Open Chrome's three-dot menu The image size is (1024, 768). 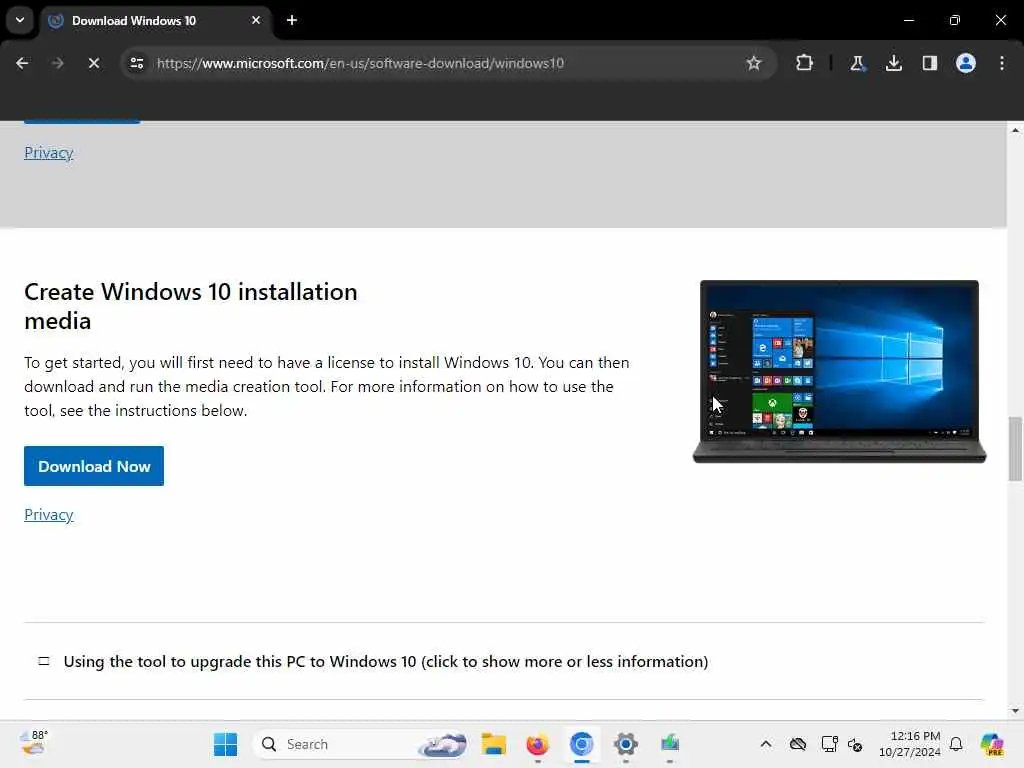click(x=1002, y=63)
